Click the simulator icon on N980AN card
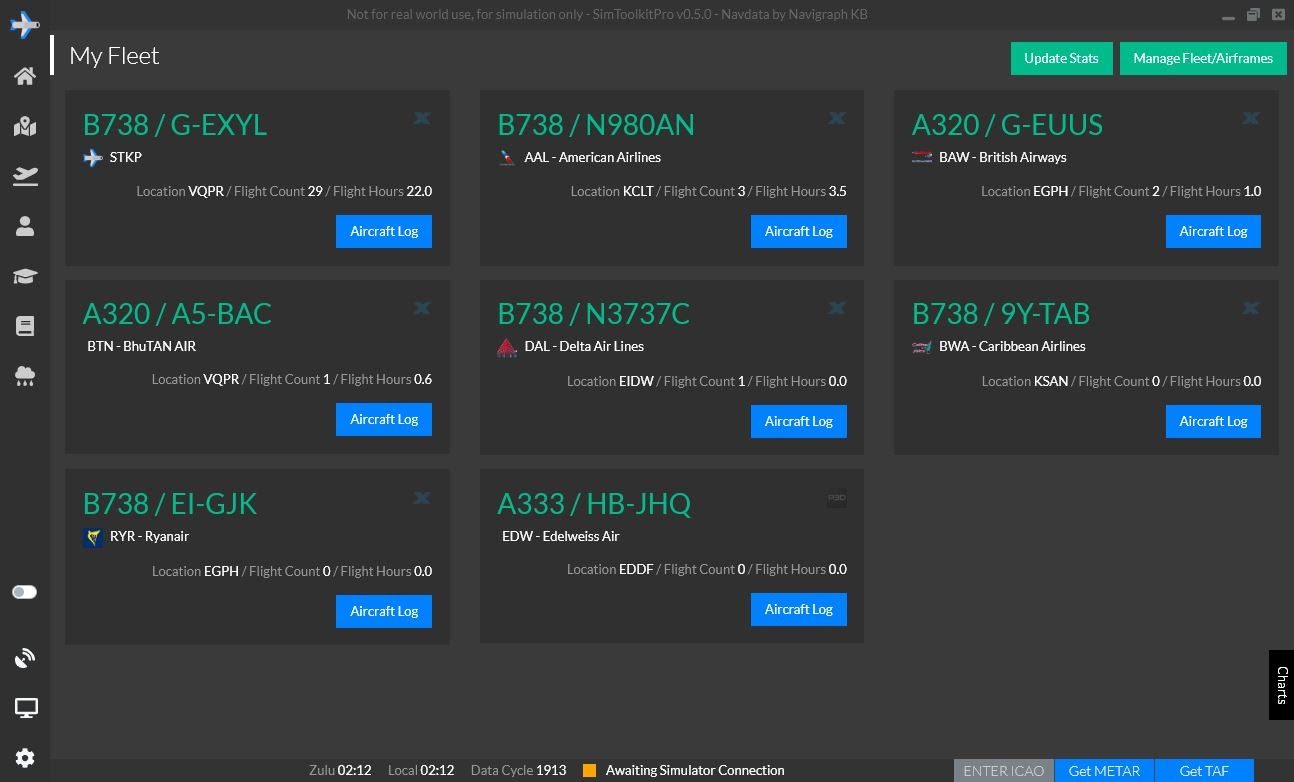The height and width of the screenshot is (782, 1294). click(x=837, y=118)
